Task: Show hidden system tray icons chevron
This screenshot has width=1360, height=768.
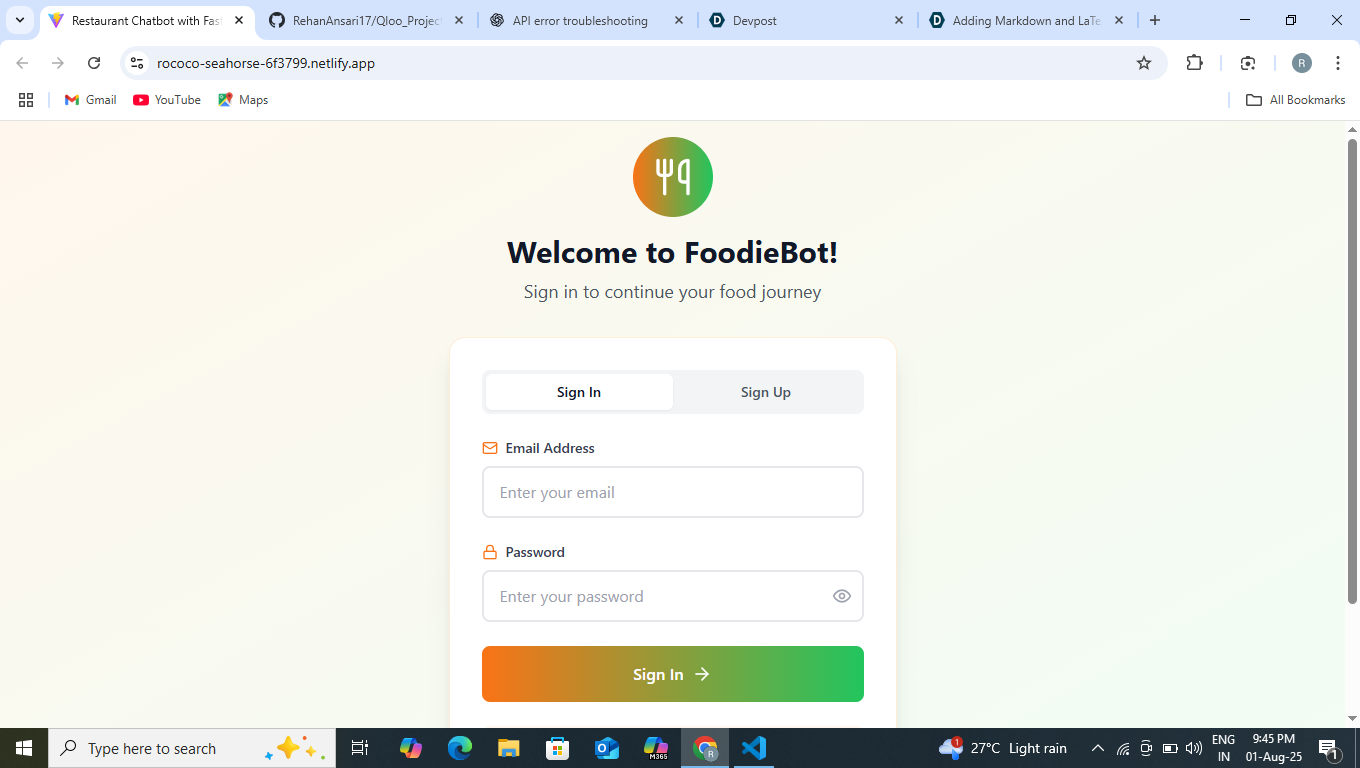Action: point(1097,748)
